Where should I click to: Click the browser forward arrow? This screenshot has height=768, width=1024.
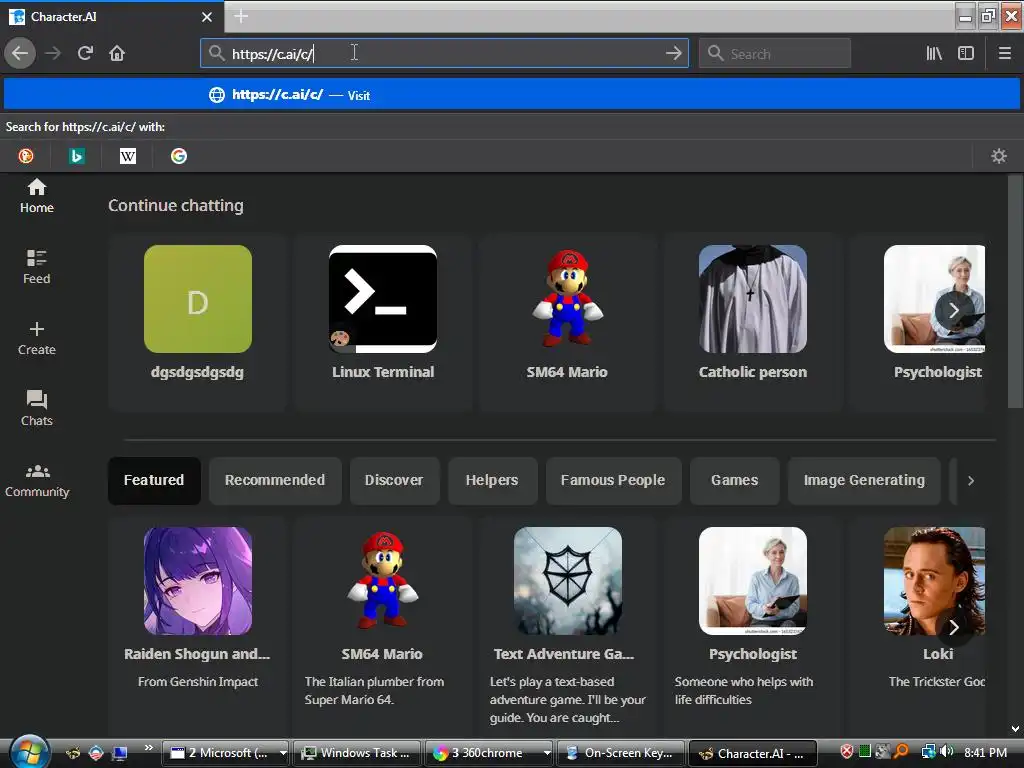coord(53,53)
